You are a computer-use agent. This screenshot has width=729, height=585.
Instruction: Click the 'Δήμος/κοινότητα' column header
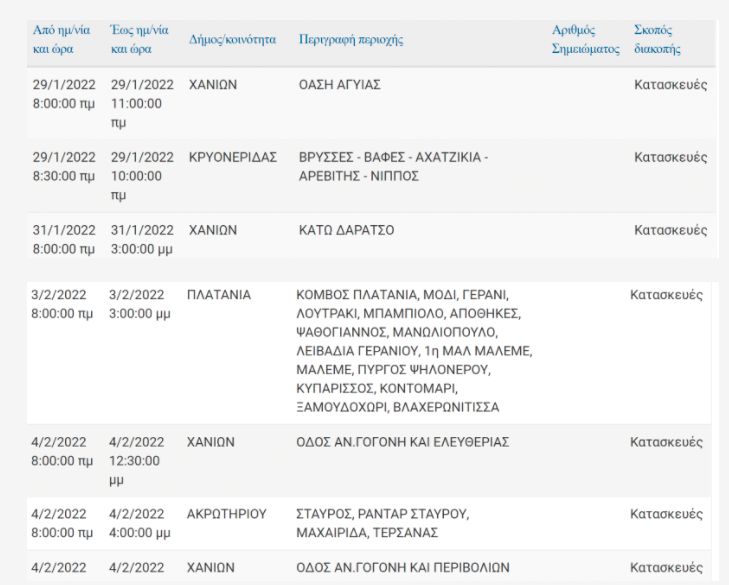[x=232, y=40]
